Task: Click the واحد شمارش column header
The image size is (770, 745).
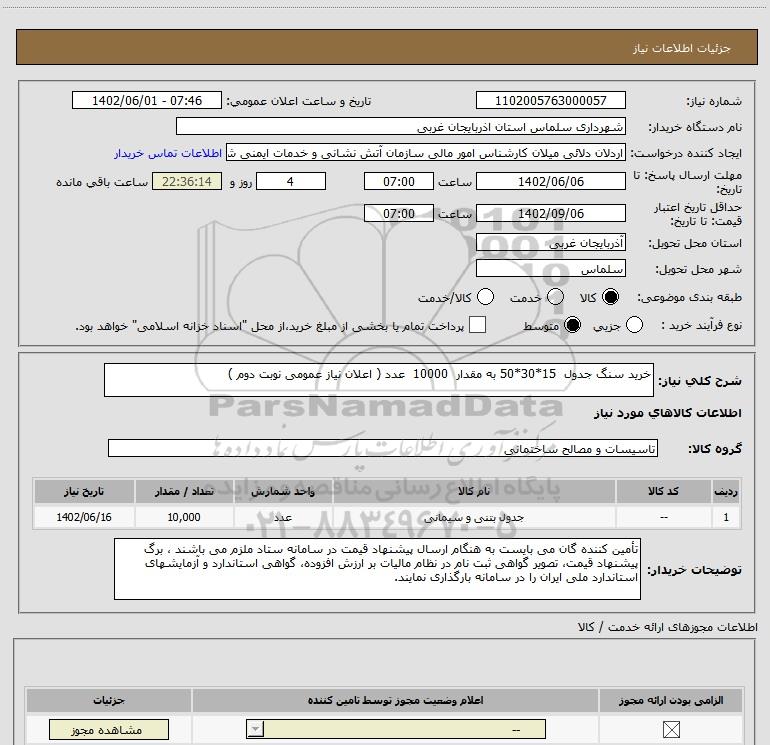Action: click(x=283, y=491)
